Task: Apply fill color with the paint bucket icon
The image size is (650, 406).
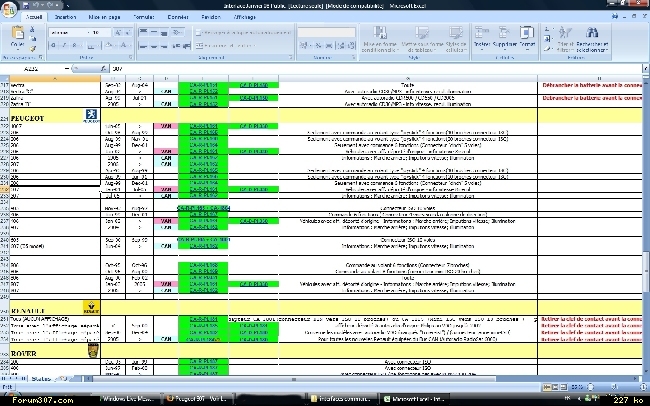Action: point(110,46)
